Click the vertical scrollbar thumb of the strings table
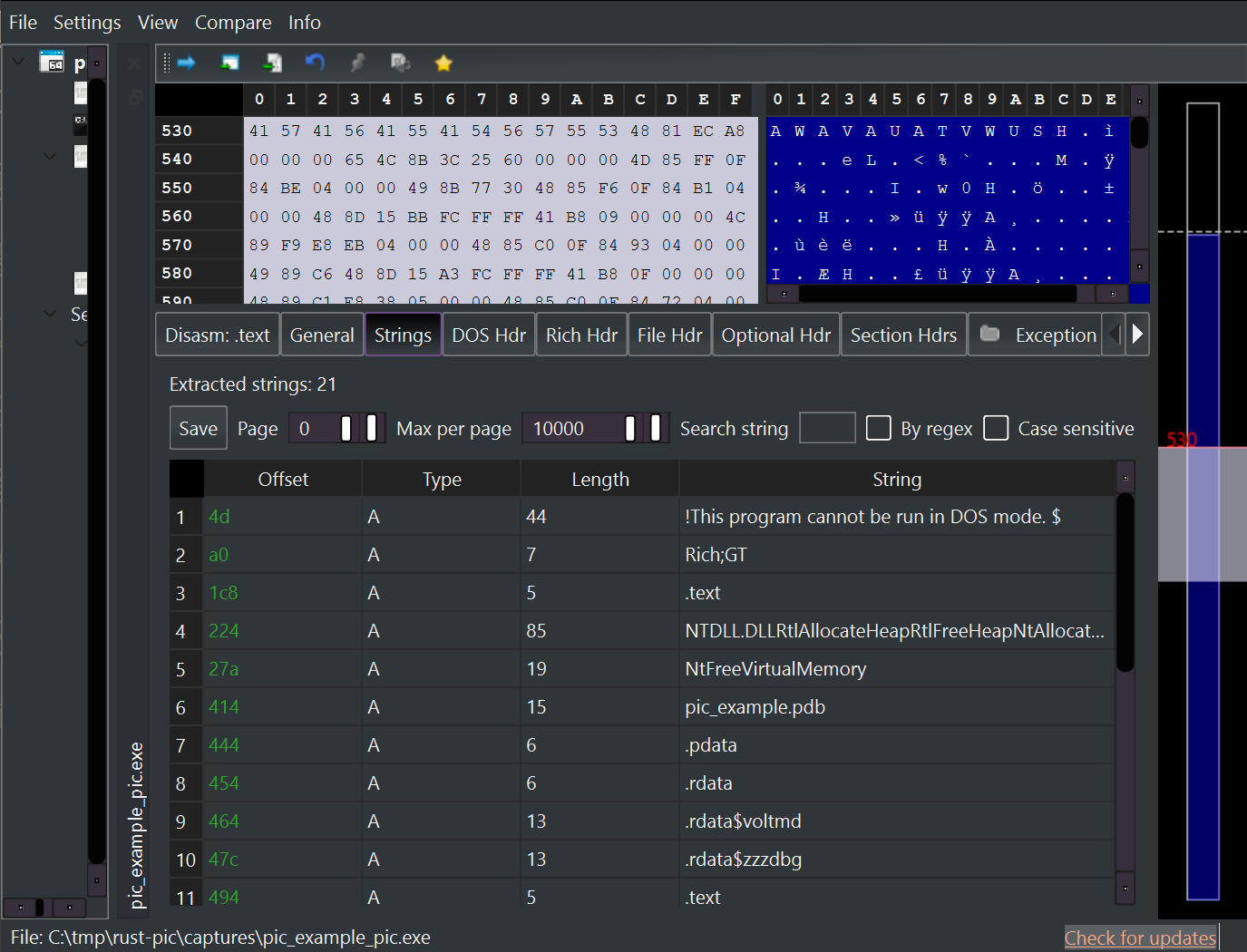This screenshot has height=952, width=1247. (x=1125, y=582)
